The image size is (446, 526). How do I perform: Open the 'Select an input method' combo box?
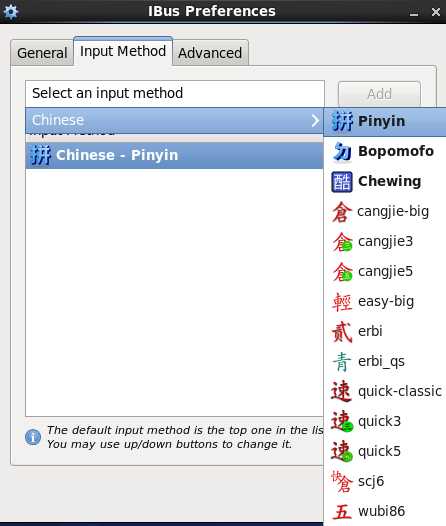(175, 93)
